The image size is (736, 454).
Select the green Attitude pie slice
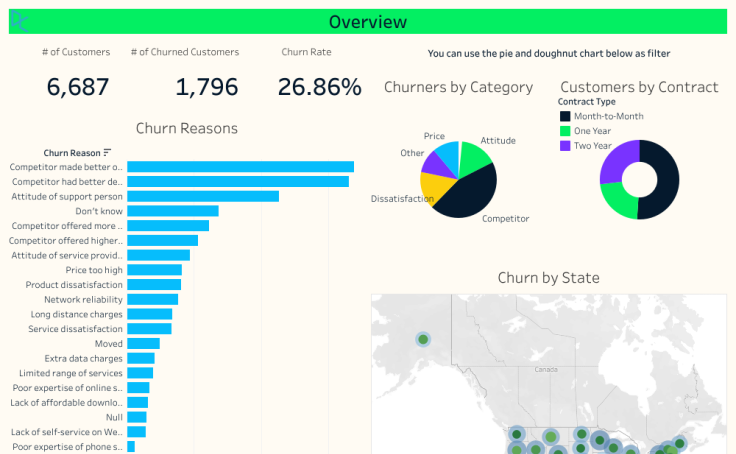pyautogui.click(x=474, y=156)
